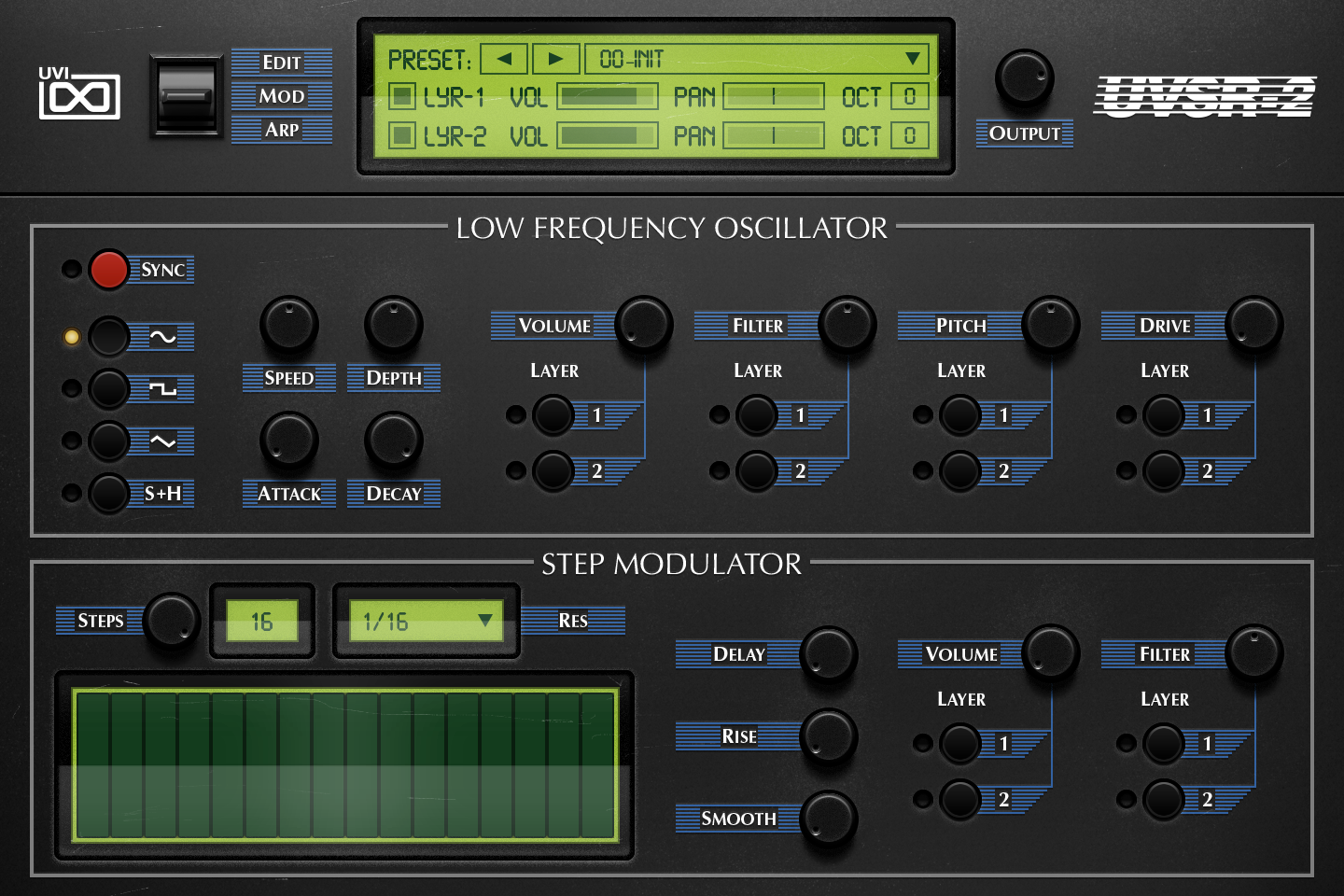The image size is (1344, 896).
Task: Toggle LFO Drive layer 2 button
Action: point(1163,470)
